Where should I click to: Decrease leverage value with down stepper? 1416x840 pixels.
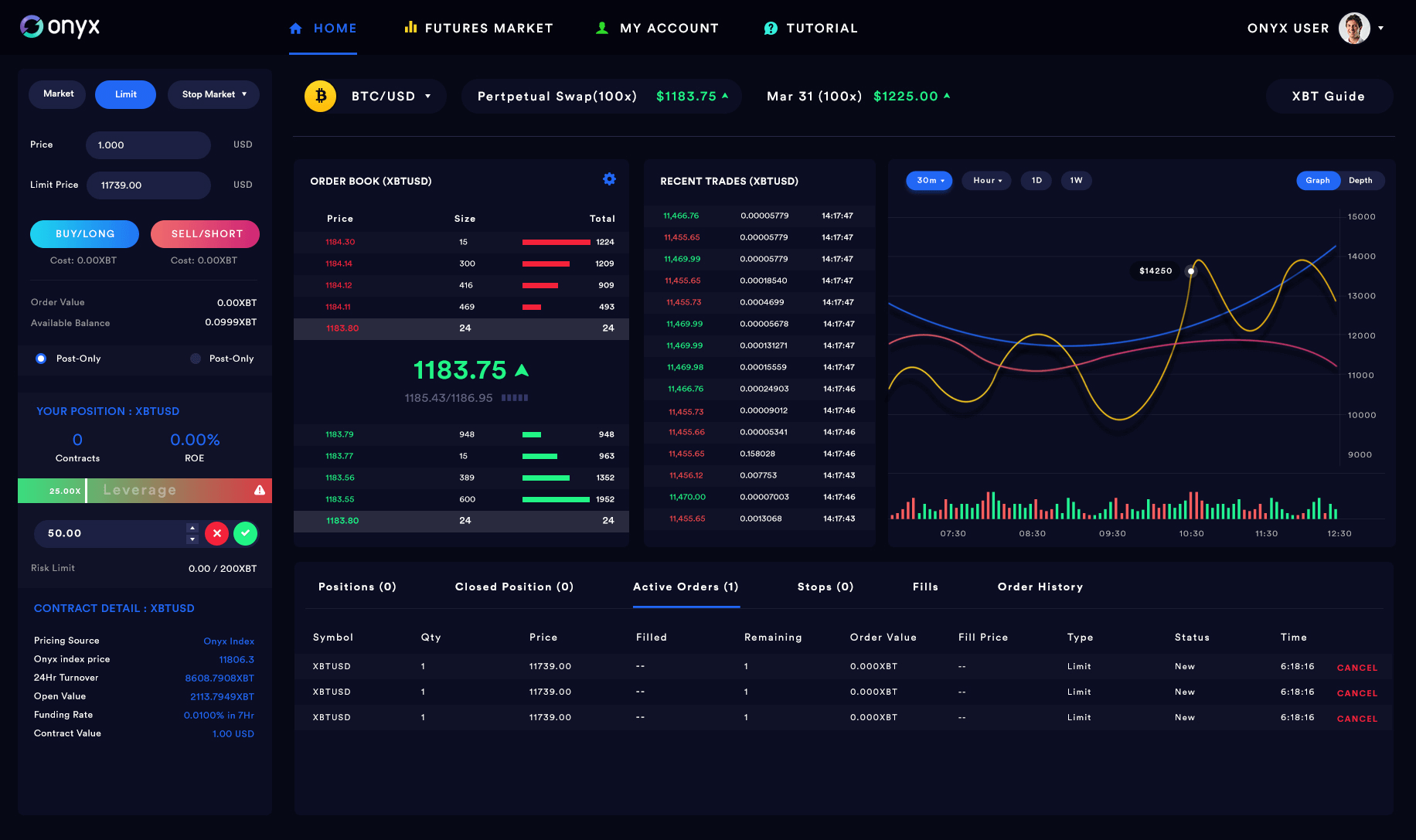click(192, 539)
